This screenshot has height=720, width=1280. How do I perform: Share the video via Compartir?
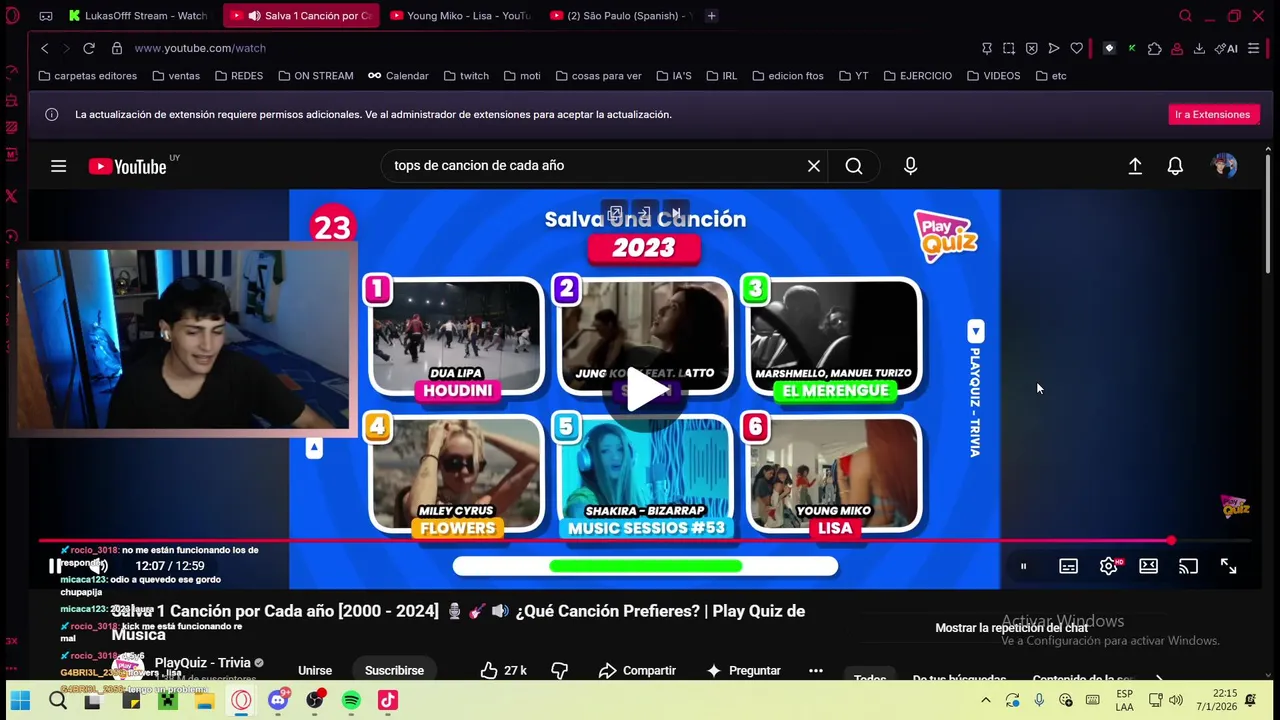[x=637, y=670]
